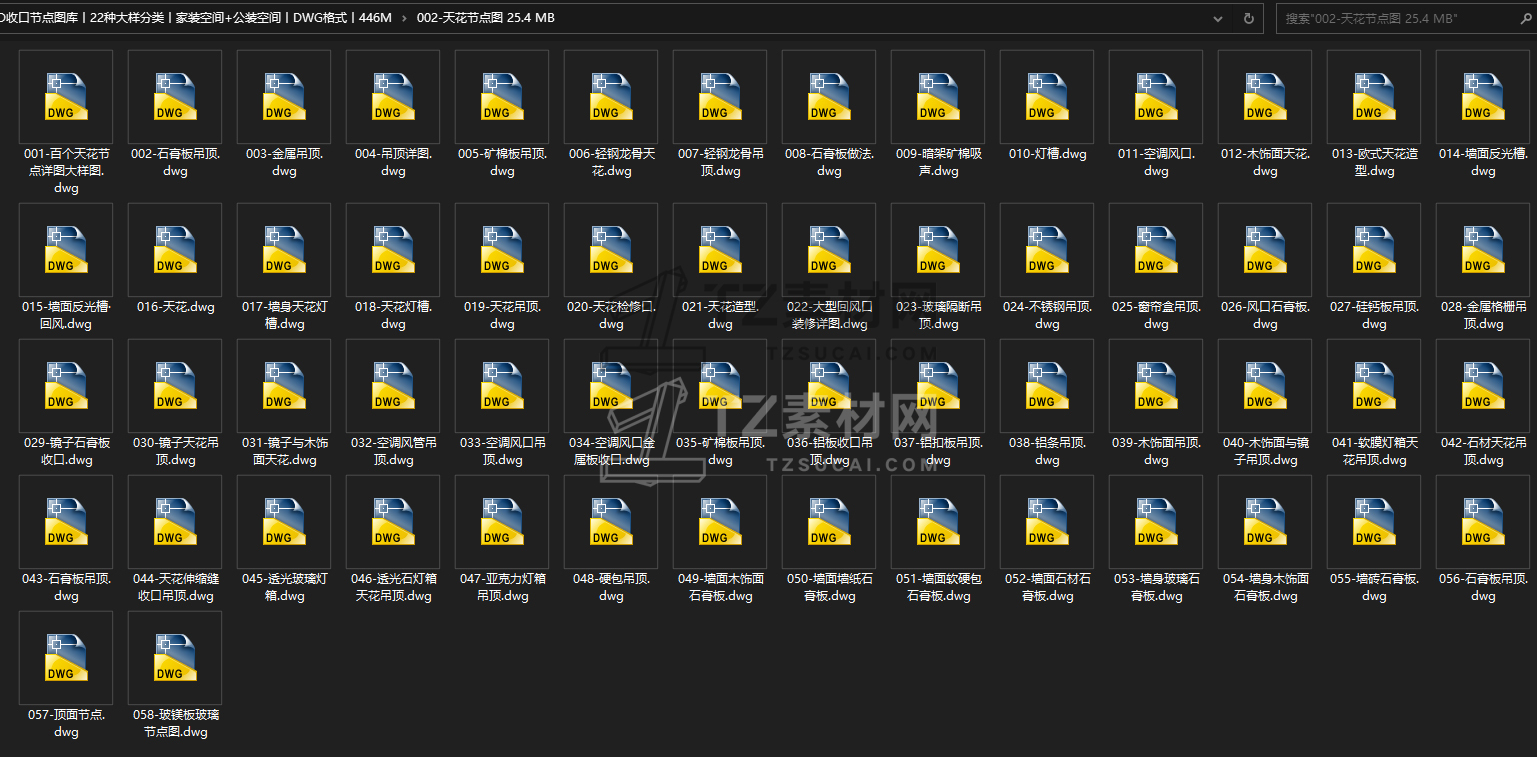Click file name 044-天花伸缩缝收口吊顶.dwg
The width and height of the screenshot is (1537, 757).
point(175,588)
